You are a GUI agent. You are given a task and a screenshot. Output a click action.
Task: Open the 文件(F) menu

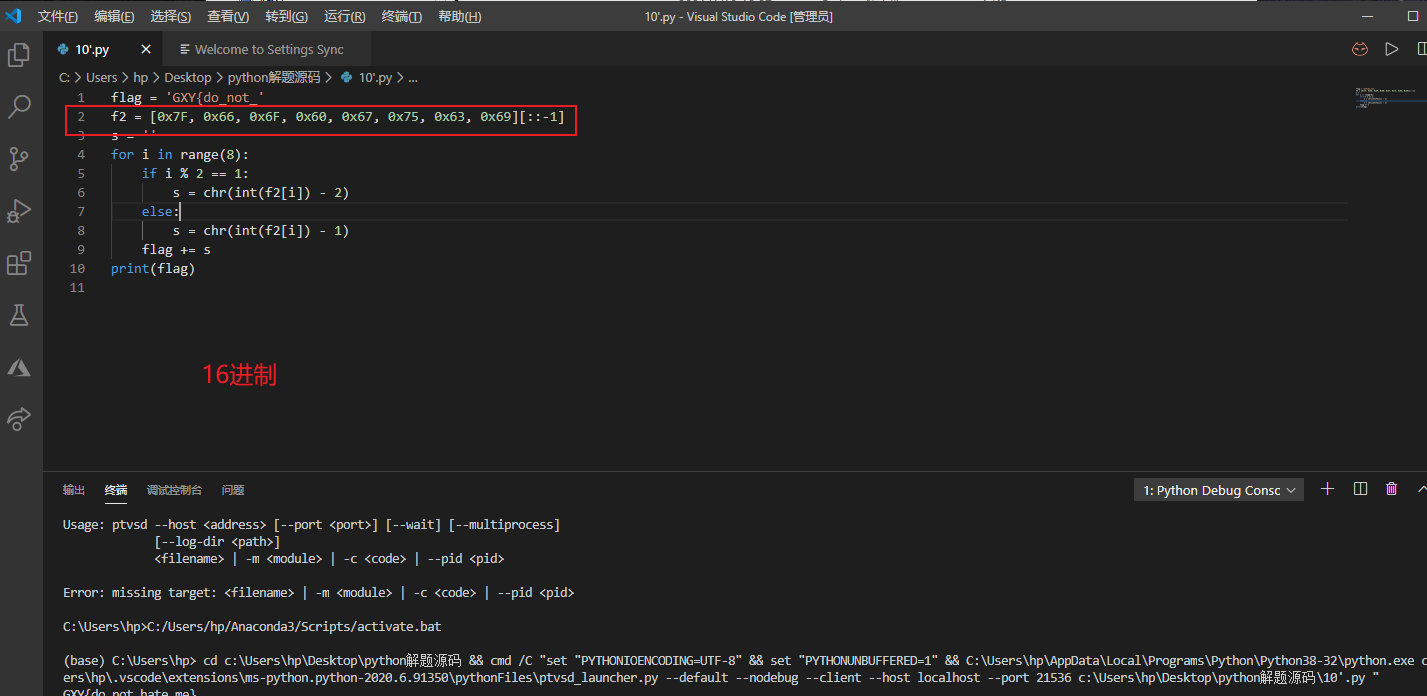58,17
